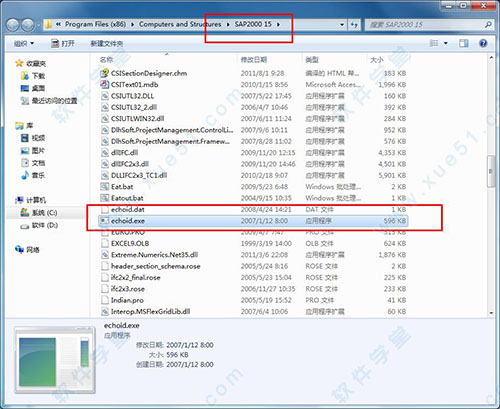500x409 pixels.
Task: Click the Eatout.bat batch file icon
Action: [x=105, y=198]
